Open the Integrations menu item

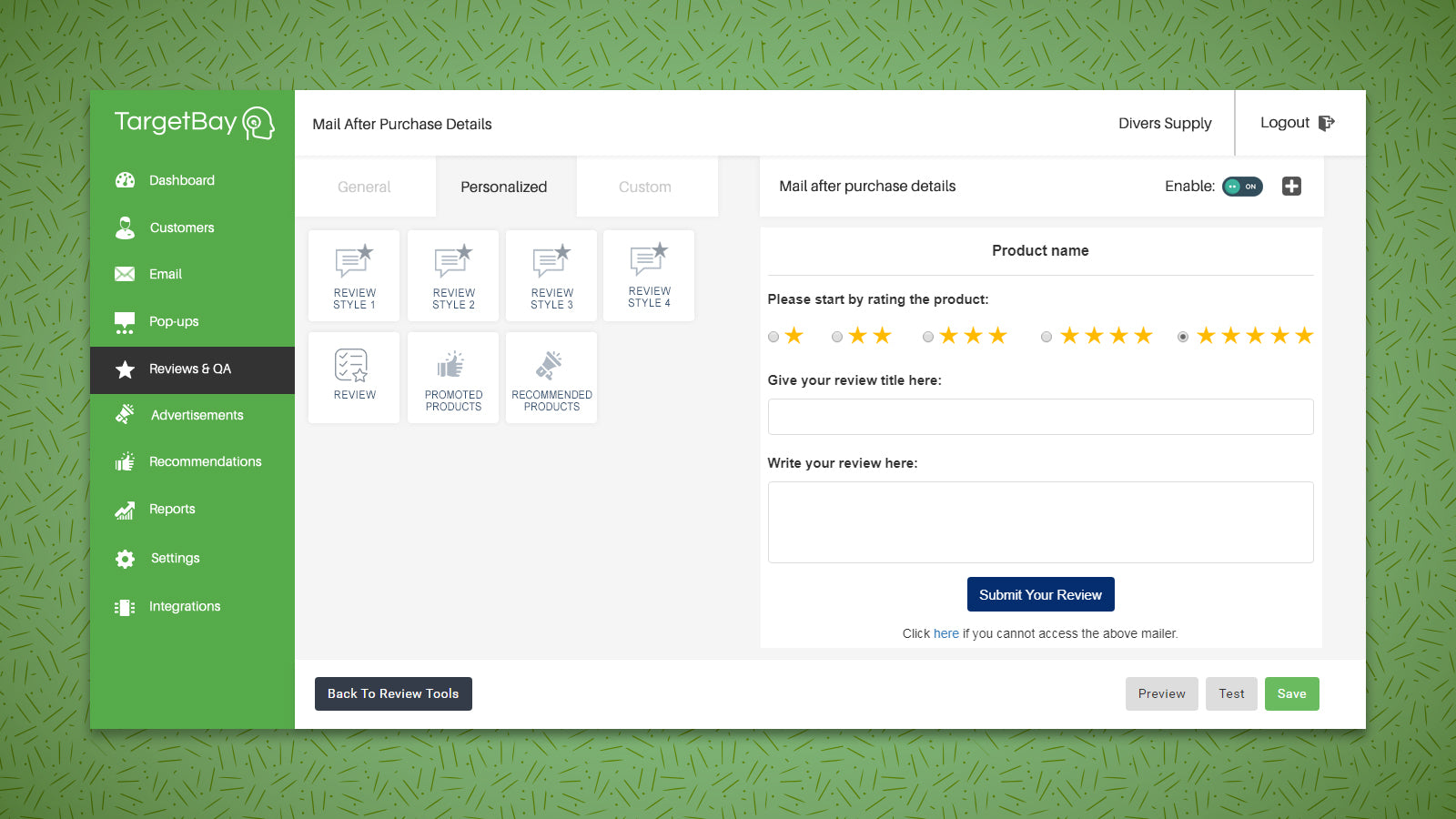click(x=192, y=606)
